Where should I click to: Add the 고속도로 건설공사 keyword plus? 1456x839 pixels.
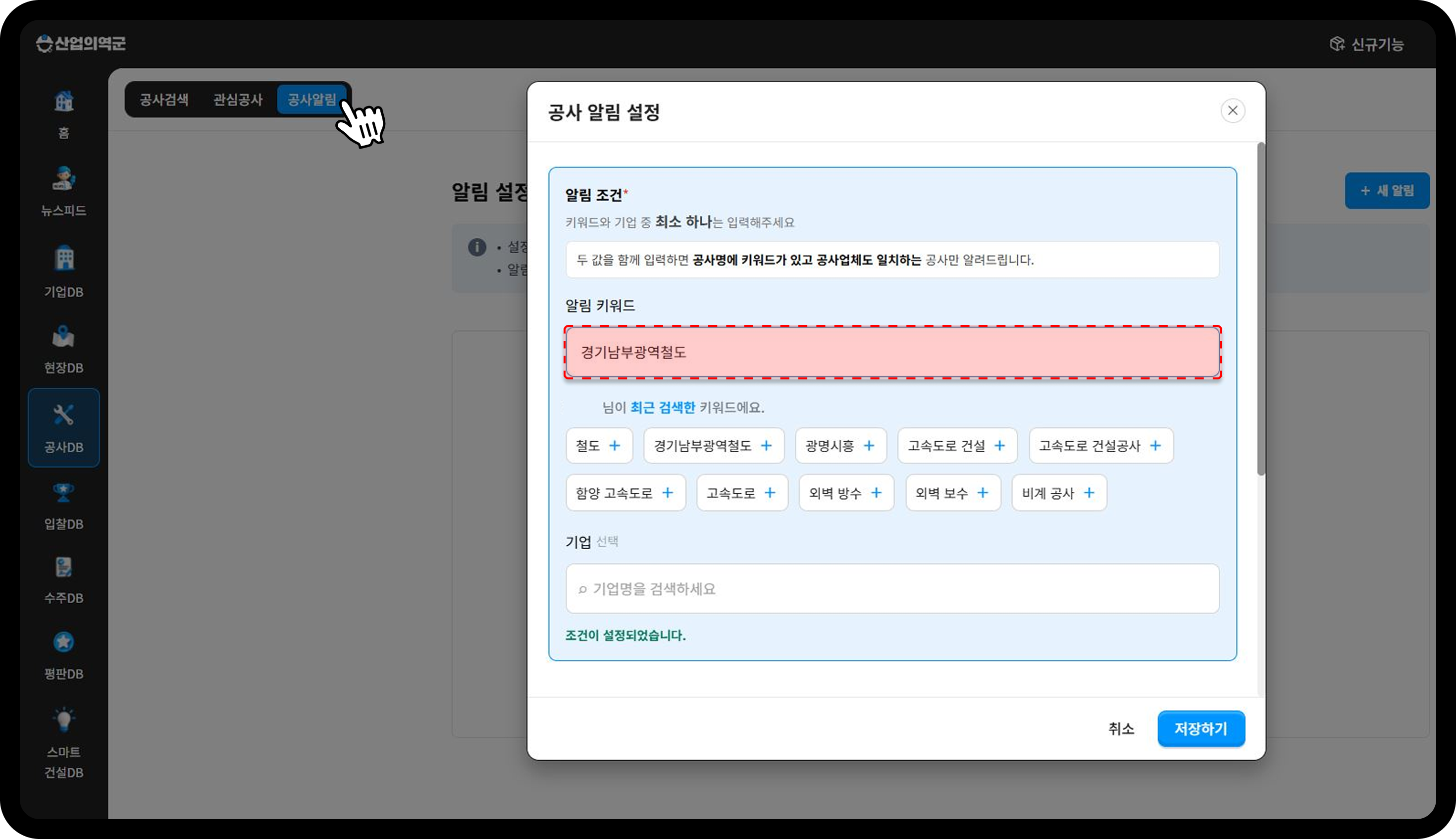(x=1155, y=445)
